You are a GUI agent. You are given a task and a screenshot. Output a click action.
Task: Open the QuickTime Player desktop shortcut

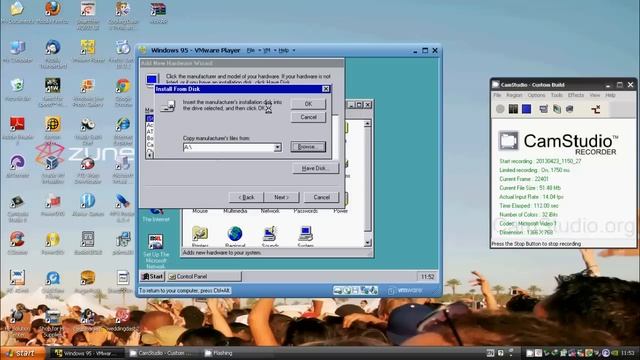[x=53, y=278]
